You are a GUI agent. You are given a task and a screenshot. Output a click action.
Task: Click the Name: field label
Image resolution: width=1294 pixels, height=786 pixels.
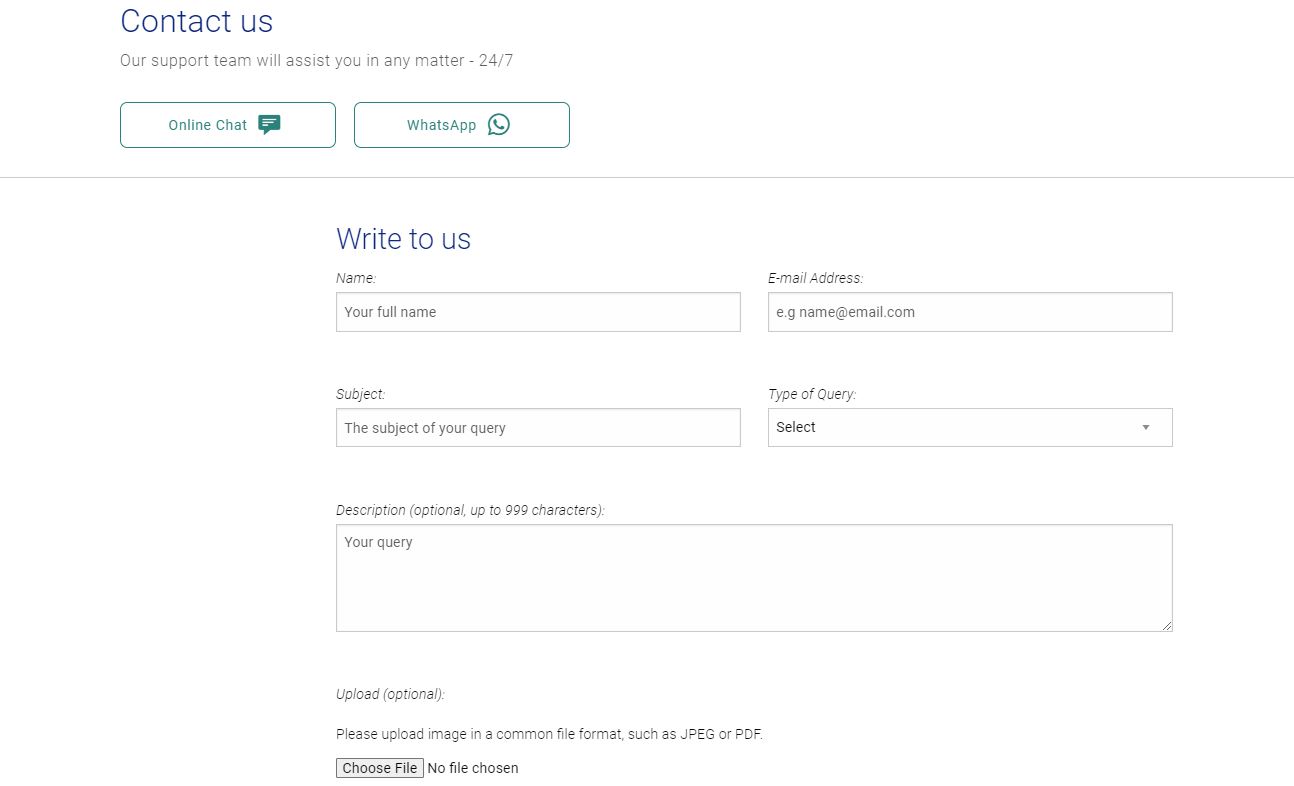click(356, 278)
